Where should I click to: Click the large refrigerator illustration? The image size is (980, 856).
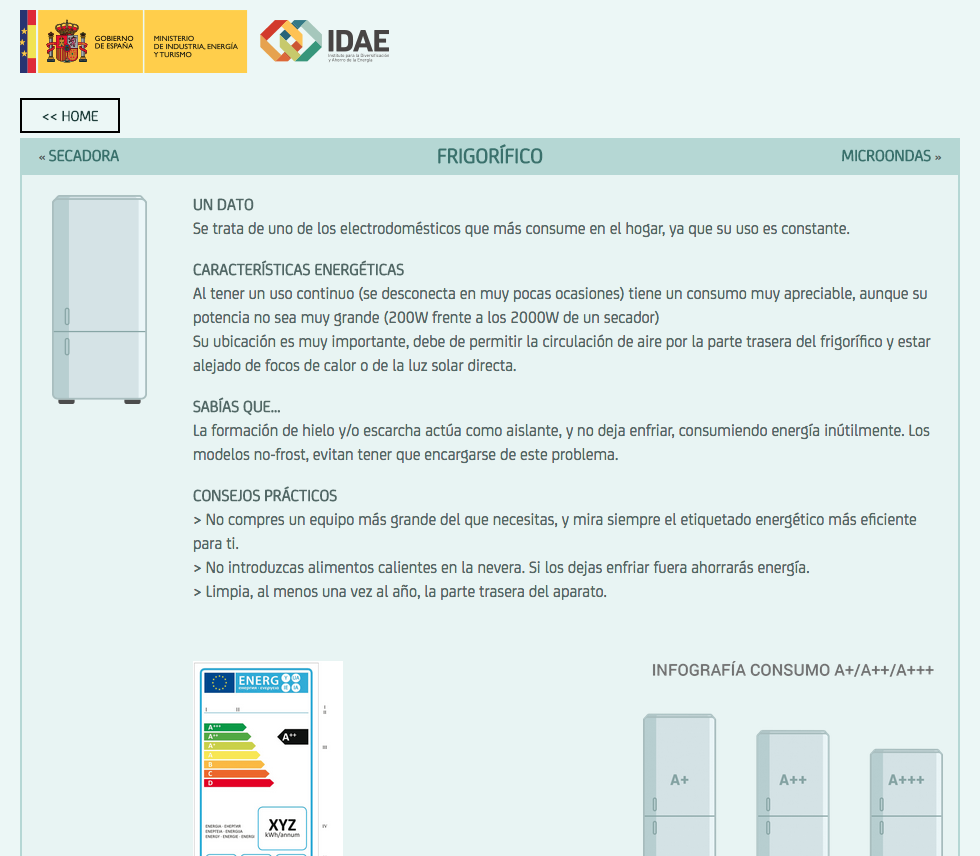pos(99,299)
